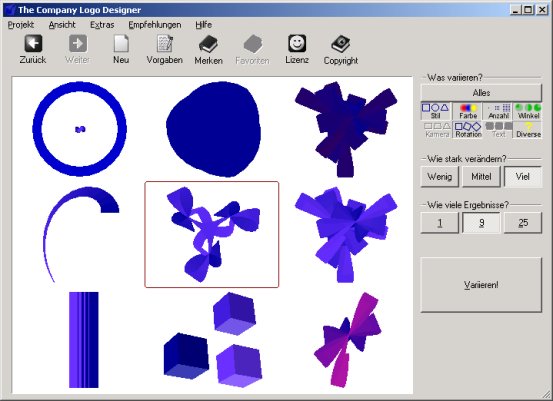Close the Company Logo Designer window
The image size is (553, 401).
[x=542, y=10]
